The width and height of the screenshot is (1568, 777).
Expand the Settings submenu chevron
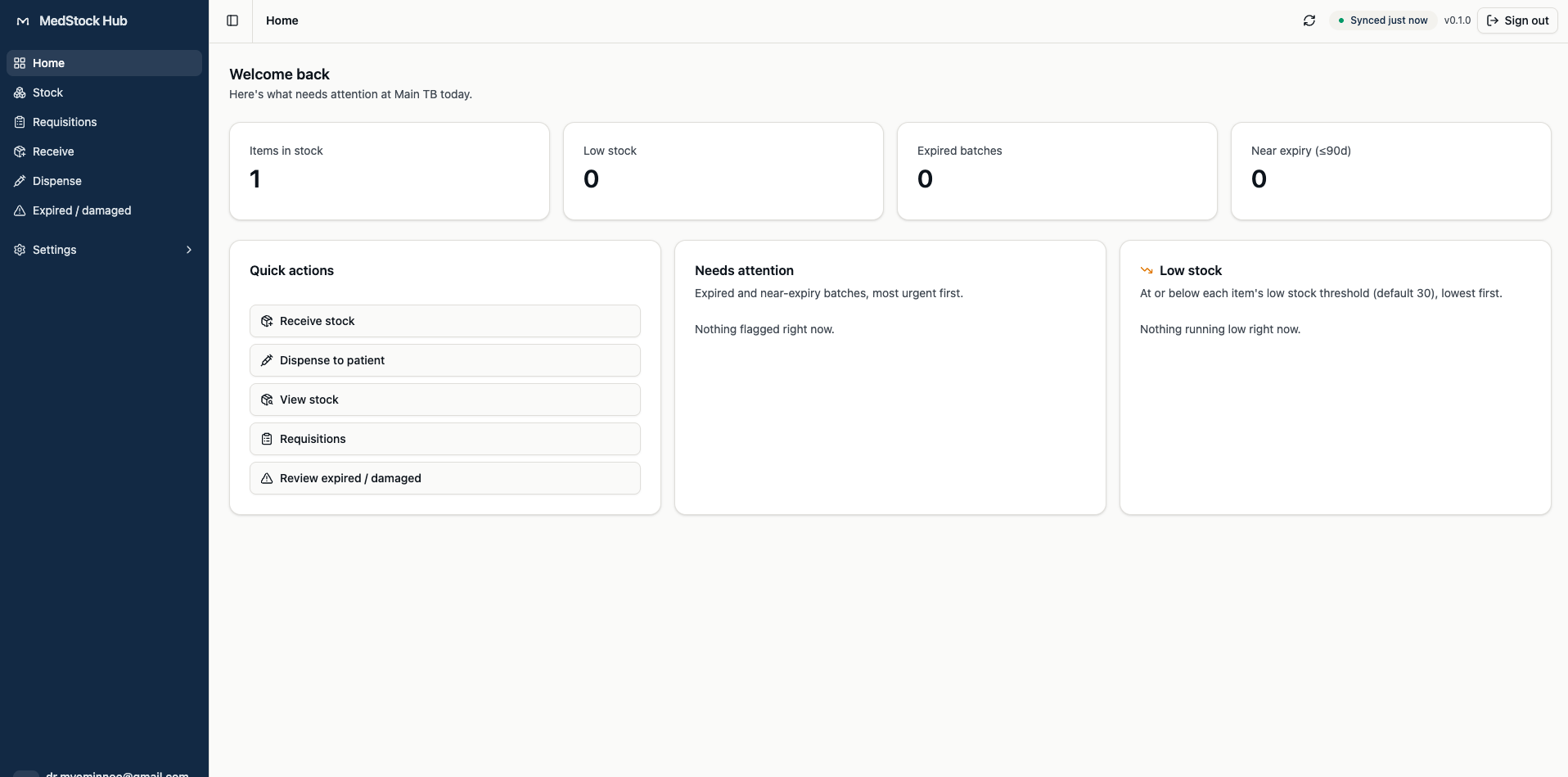pyautogui.click(x=189, y=250)
